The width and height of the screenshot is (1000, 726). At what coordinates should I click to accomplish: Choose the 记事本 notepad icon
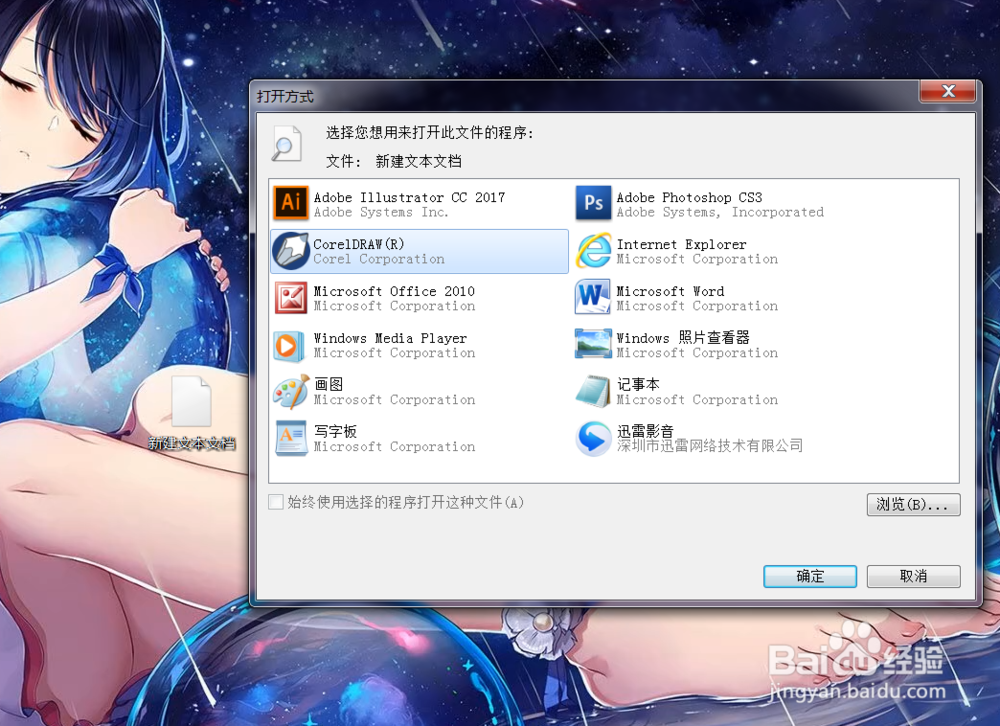pos(593,391)
